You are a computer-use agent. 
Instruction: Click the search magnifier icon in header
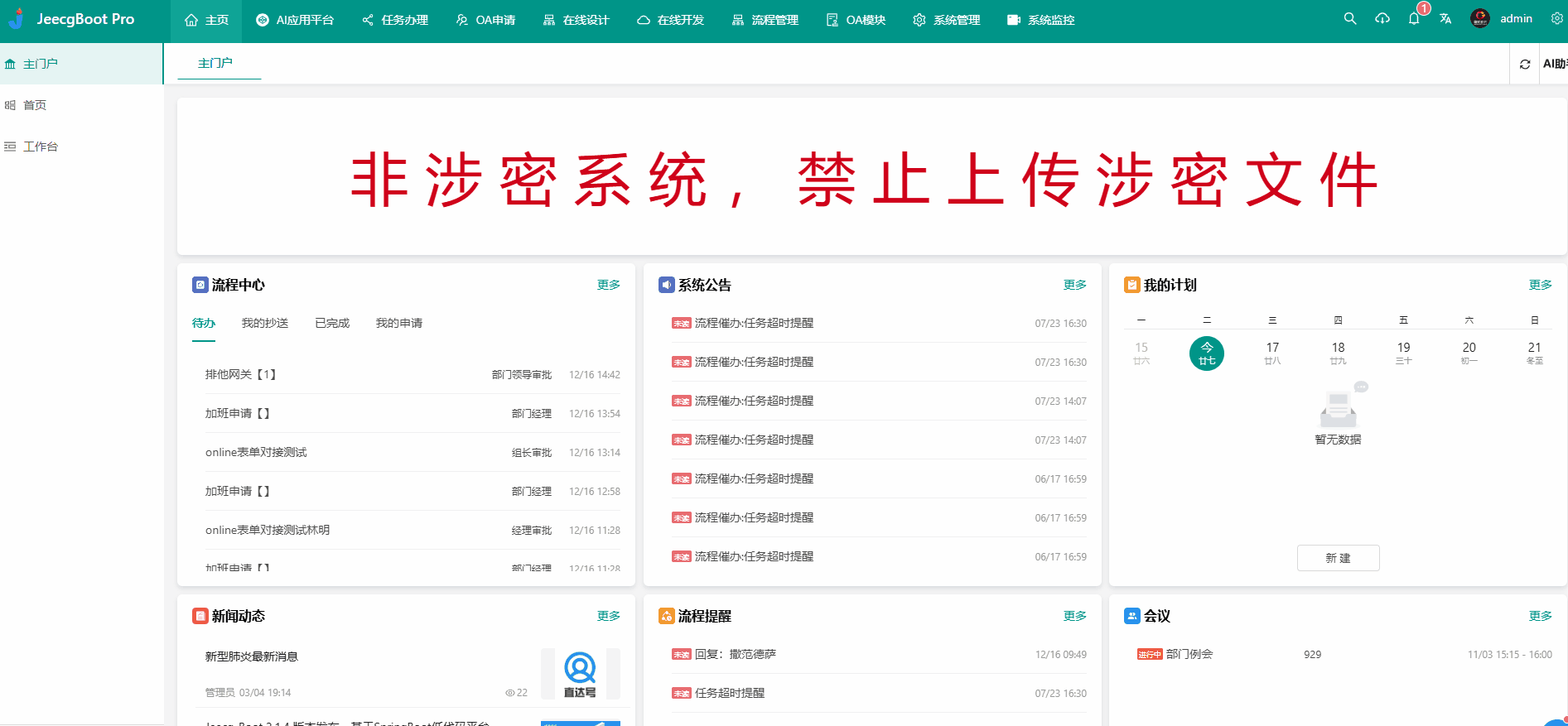click(x=1349, y=18)
